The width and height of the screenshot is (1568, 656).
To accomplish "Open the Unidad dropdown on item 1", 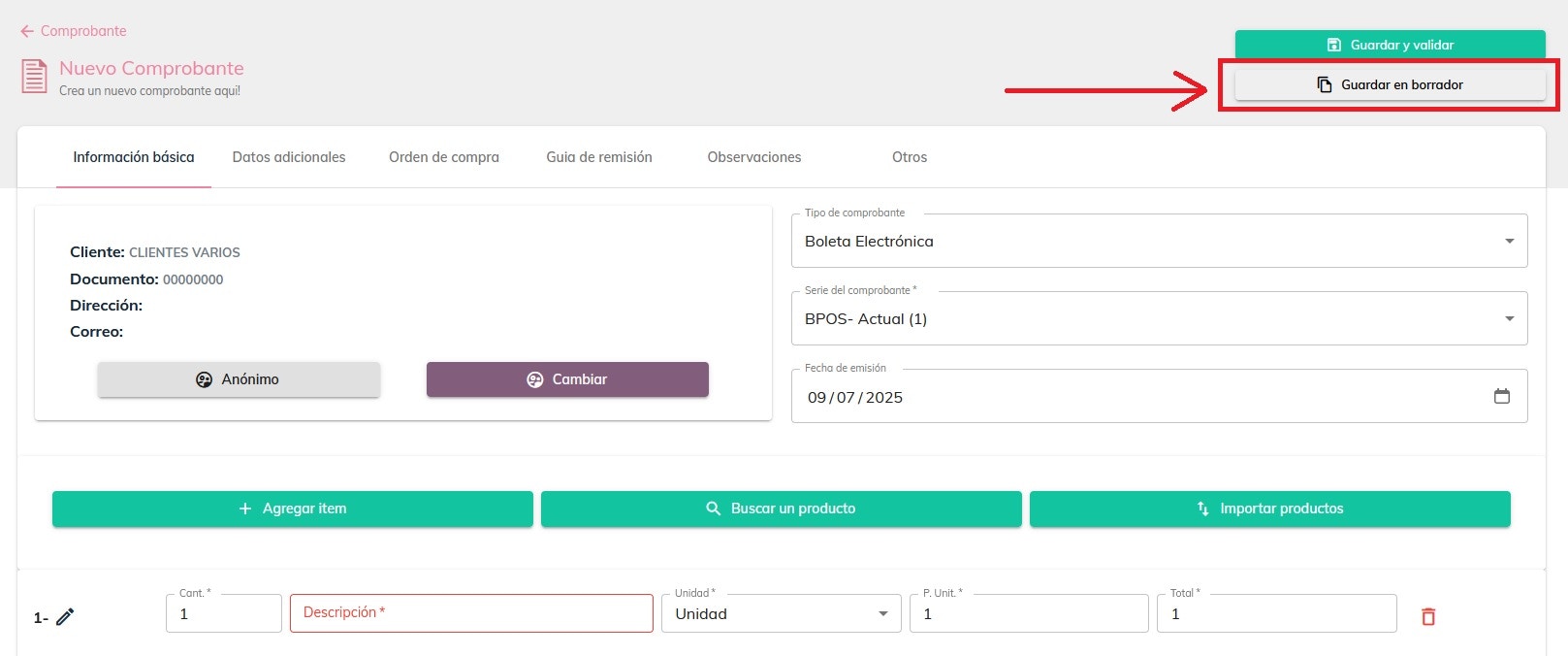I will [782, 613].
